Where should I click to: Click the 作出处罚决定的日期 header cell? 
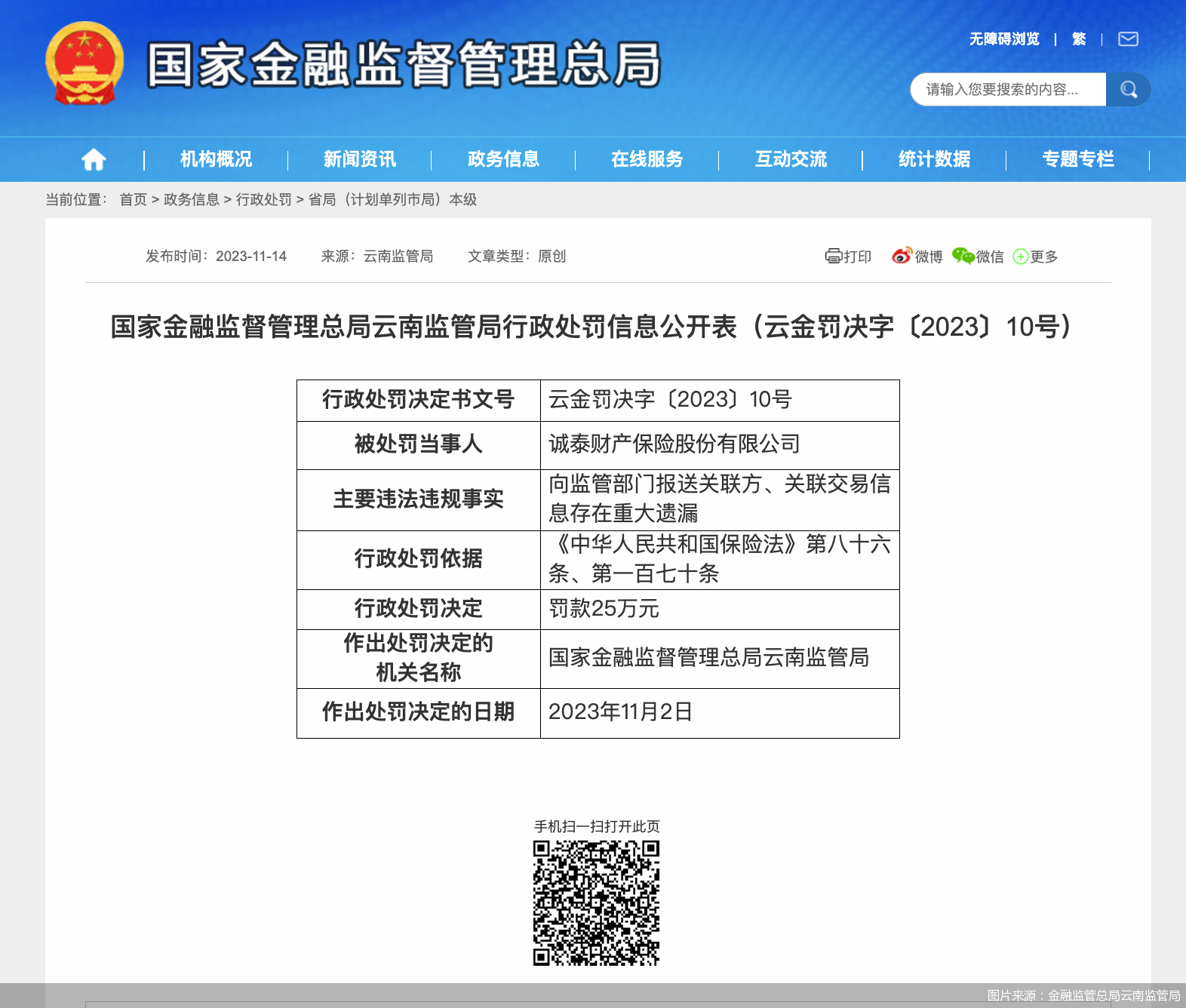point(419,712)
